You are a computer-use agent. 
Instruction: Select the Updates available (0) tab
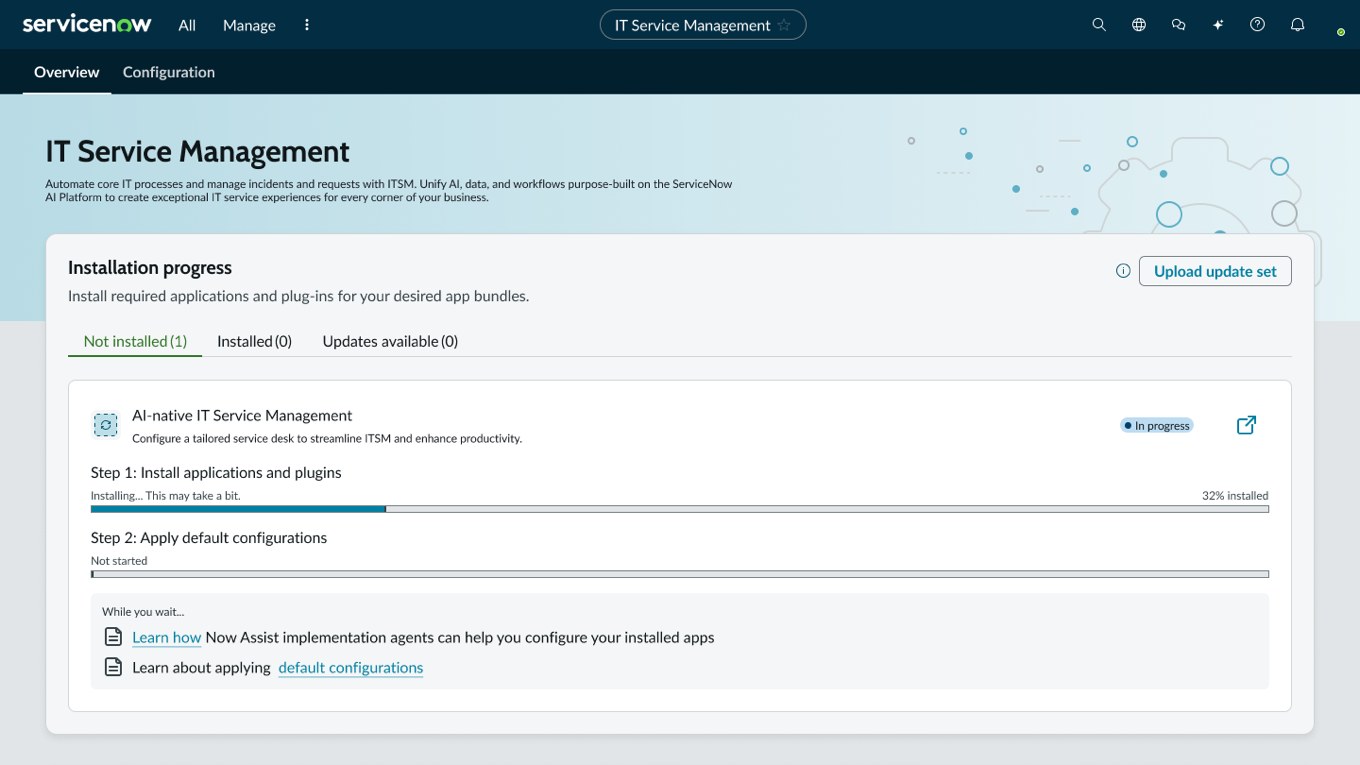[390, 341]
